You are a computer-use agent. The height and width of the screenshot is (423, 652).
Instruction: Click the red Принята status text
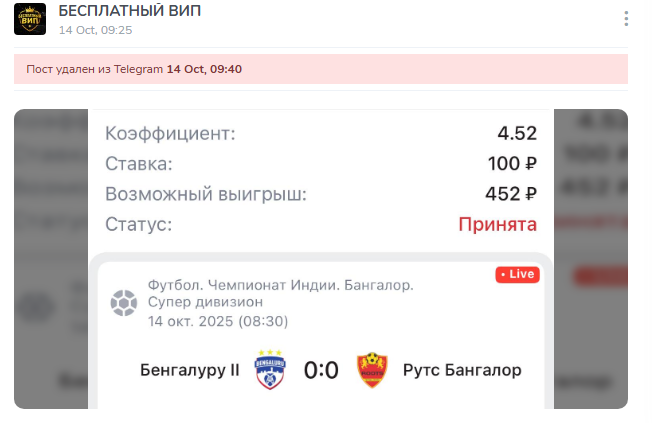(497, 224)
